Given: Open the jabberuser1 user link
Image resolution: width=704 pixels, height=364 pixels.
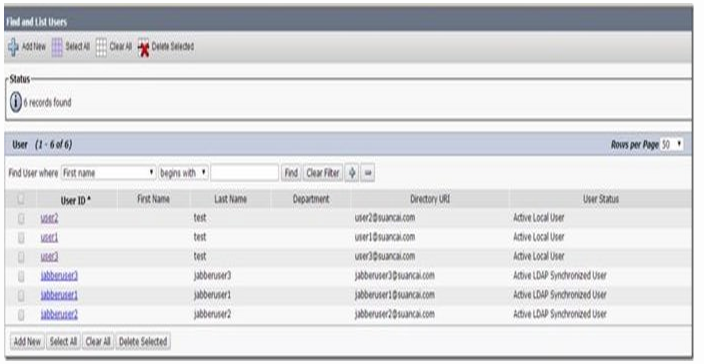Looking at the screenshot, I should (x=59, y=295).
